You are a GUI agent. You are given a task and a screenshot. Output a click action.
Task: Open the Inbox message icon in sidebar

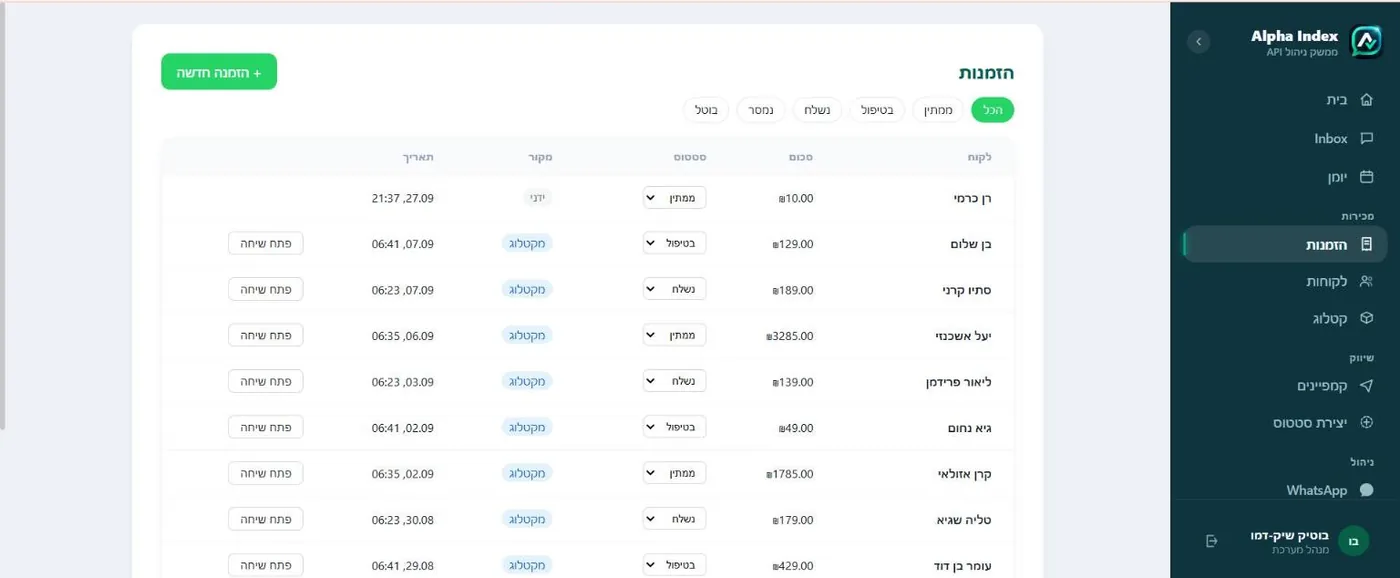click(1366, 139)
